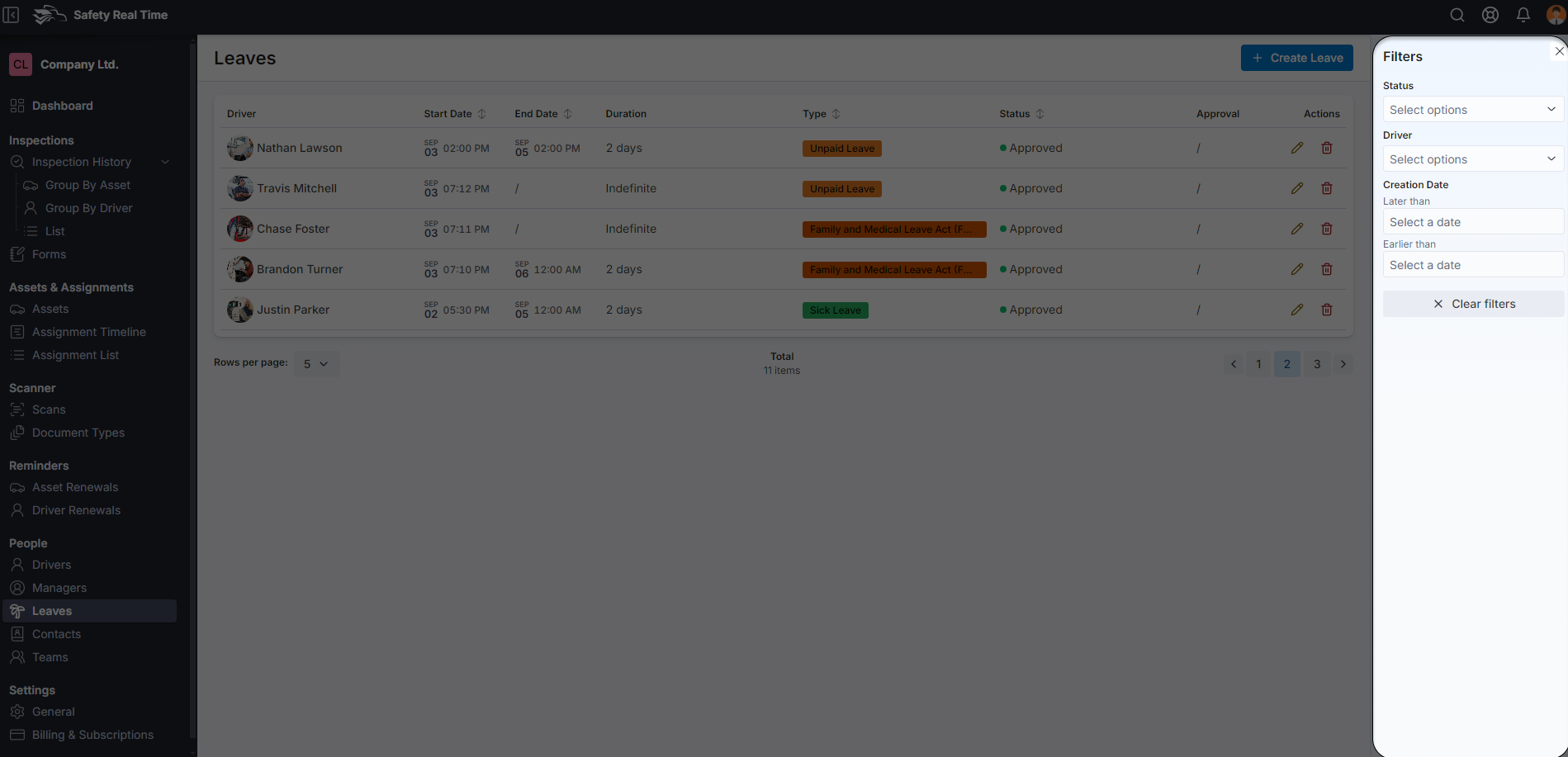This screenshot has height=757, width=1568.
Task: Delete Brandon Turner's leave with trash icon
Action: point(1326,269)
